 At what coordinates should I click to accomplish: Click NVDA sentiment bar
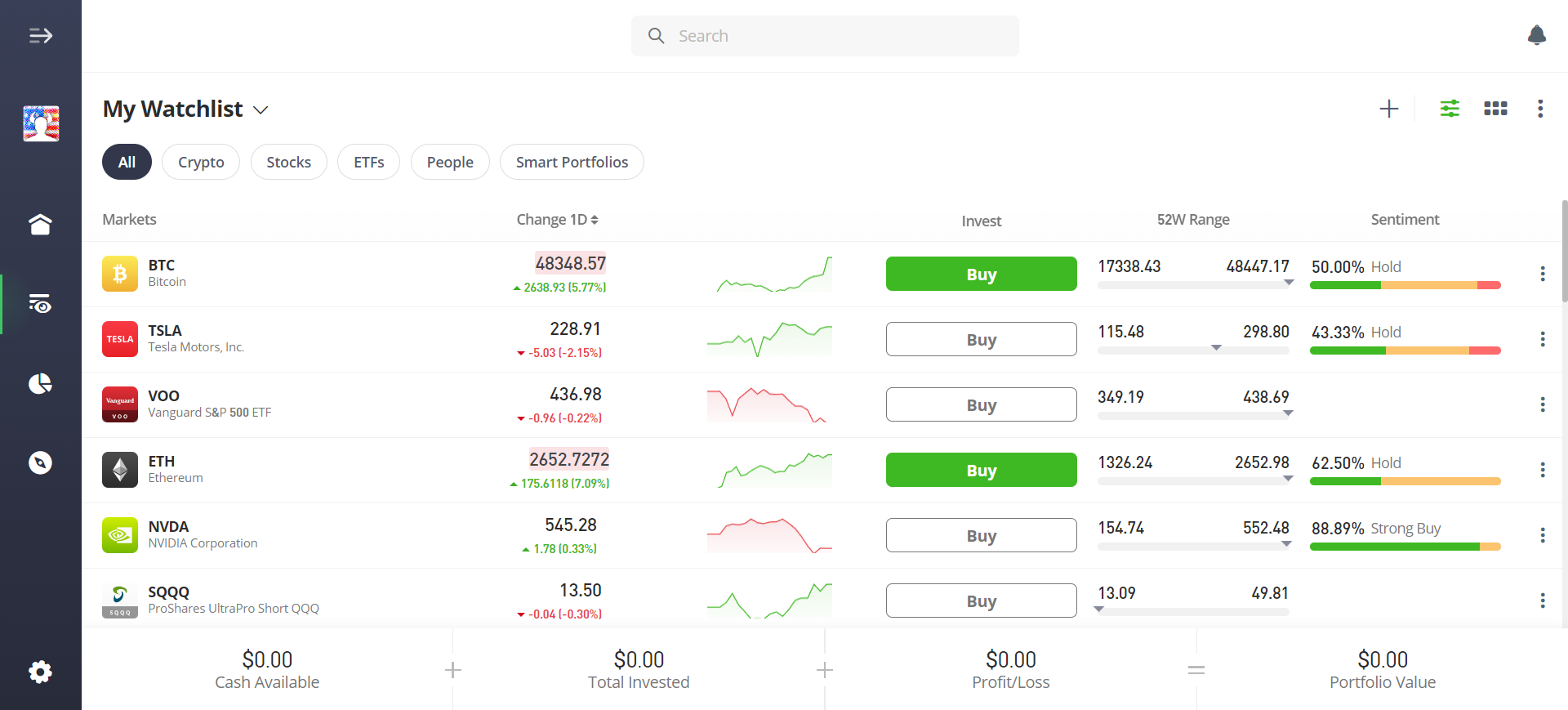[x=1405, y=547]
